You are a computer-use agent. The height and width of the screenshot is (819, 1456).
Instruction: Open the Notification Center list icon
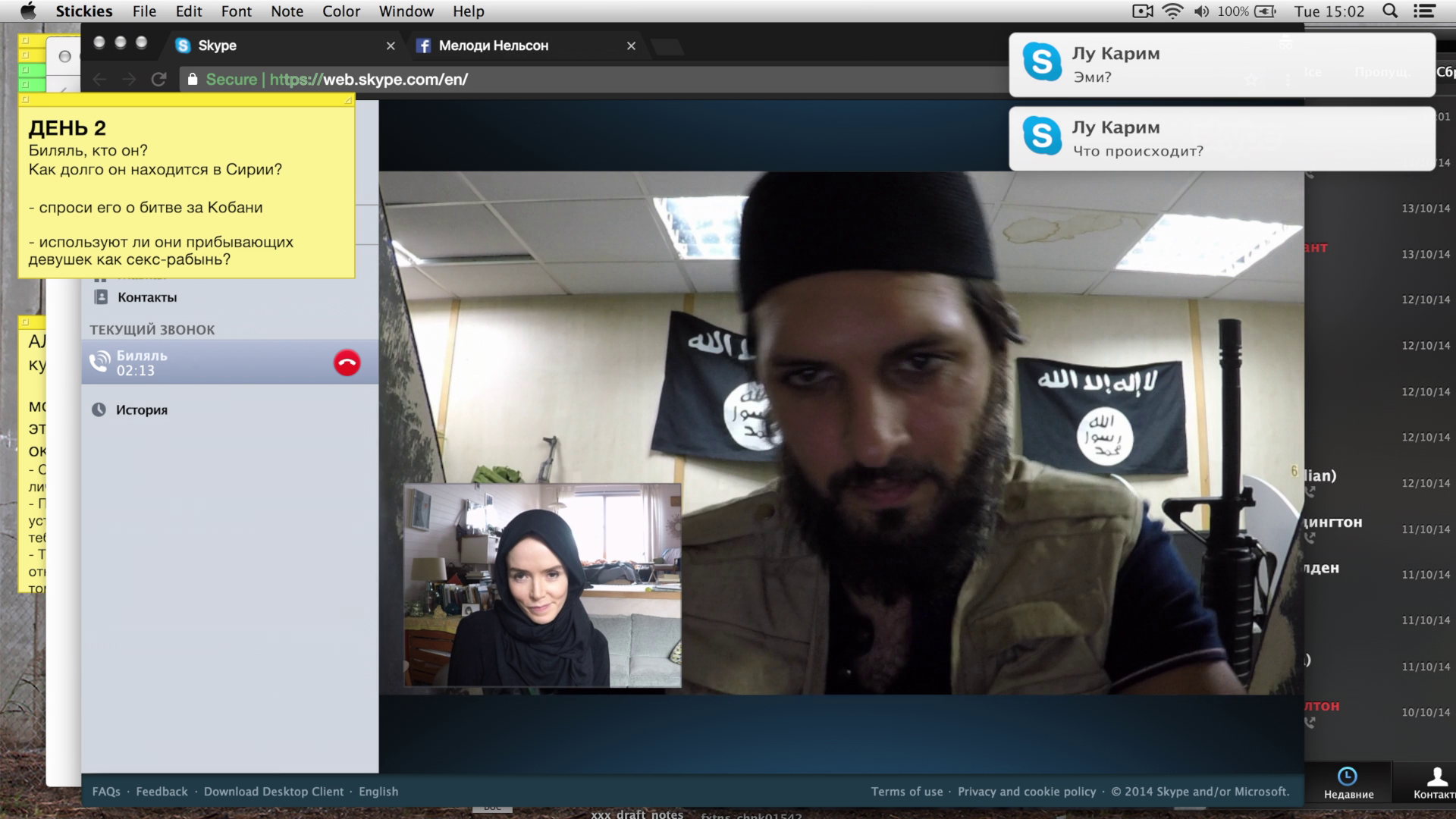1425,11
